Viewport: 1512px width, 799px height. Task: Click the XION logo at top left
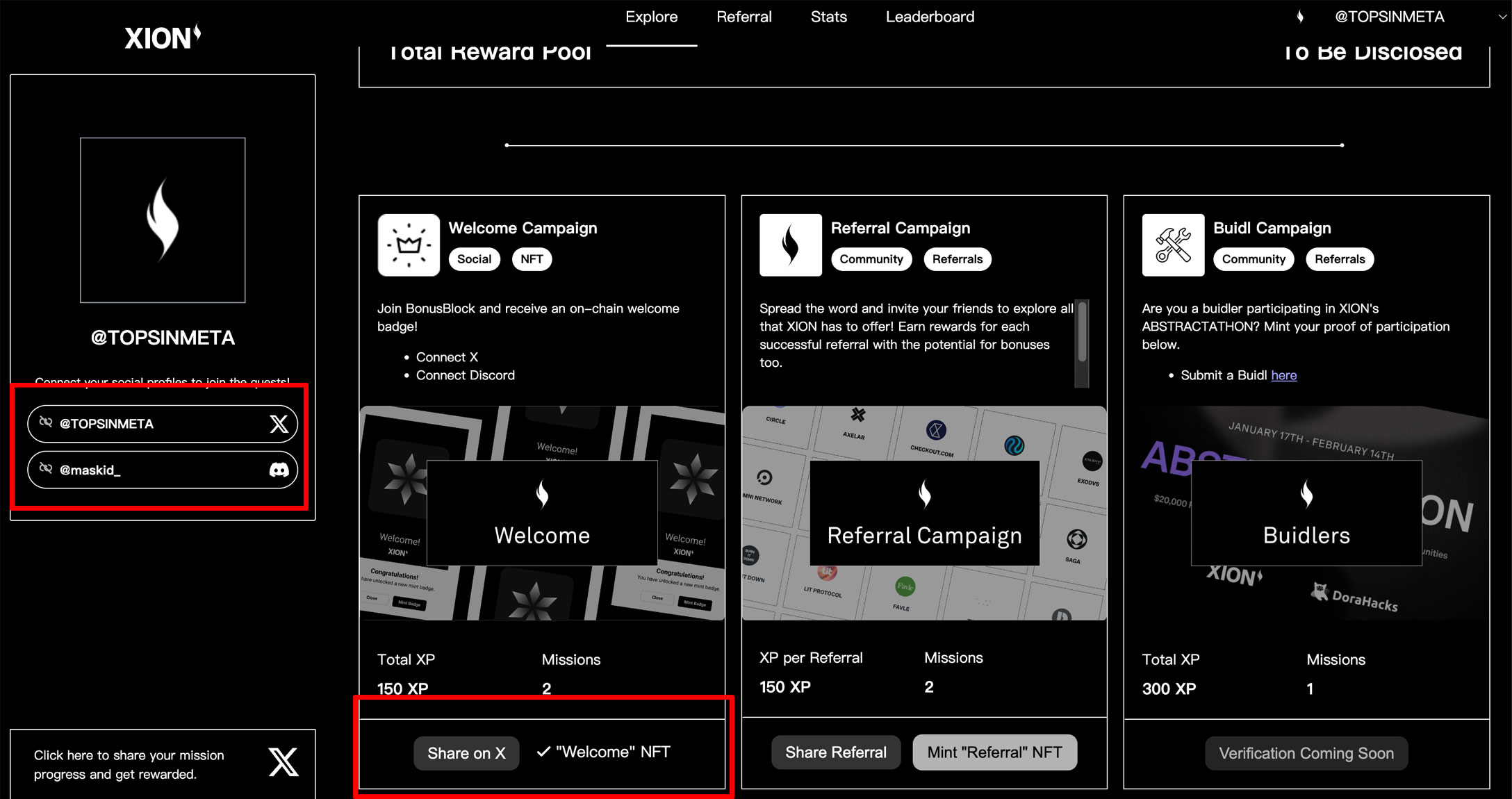click(x=163, y=37)
